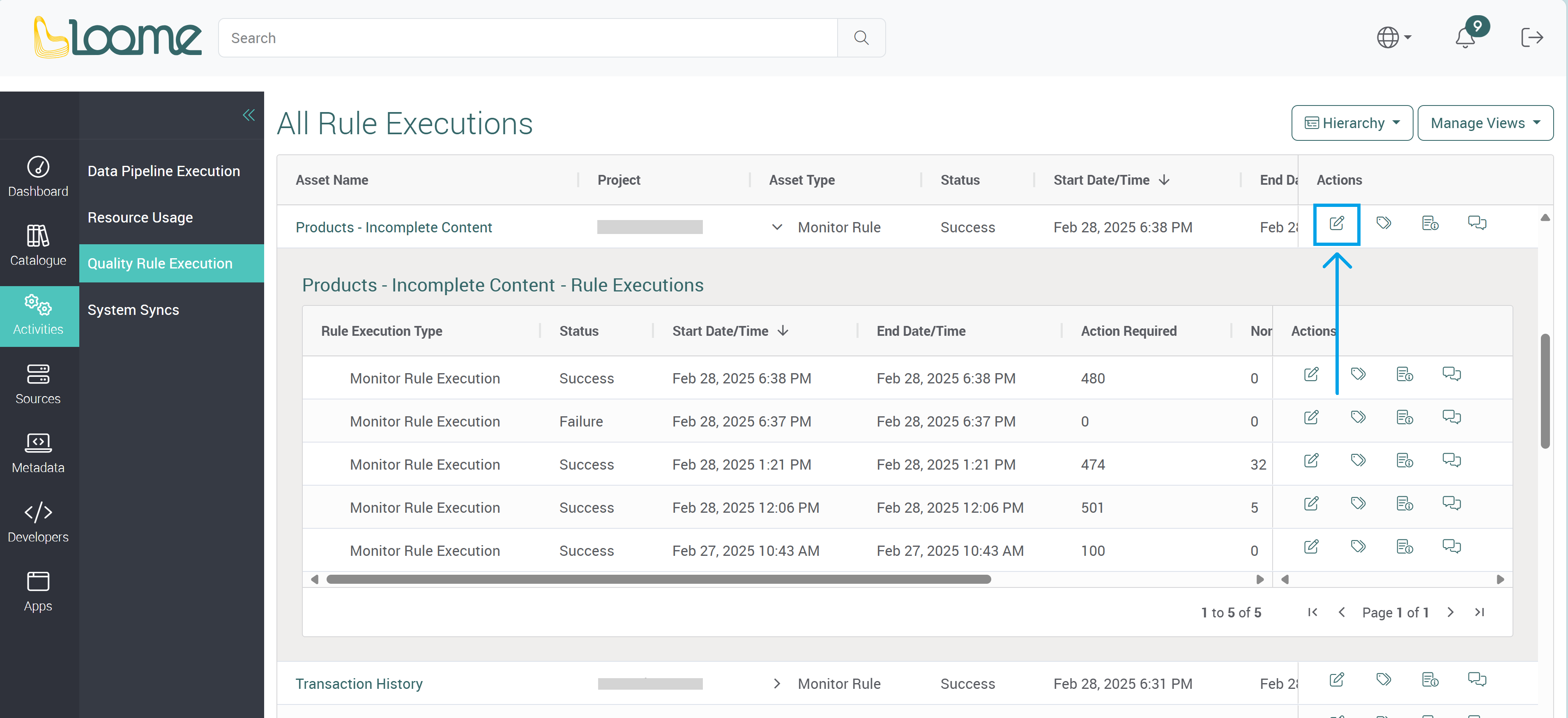This screenshot has height=718, width=1568.
Task: Open details icon for 1:21 PM execution
Action: coord(1405,461)
